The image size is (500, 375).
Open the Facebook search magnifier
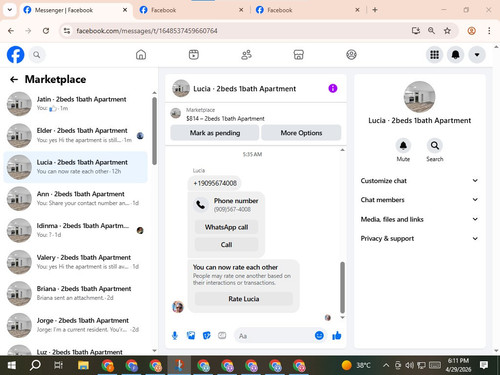coord(37,55)
